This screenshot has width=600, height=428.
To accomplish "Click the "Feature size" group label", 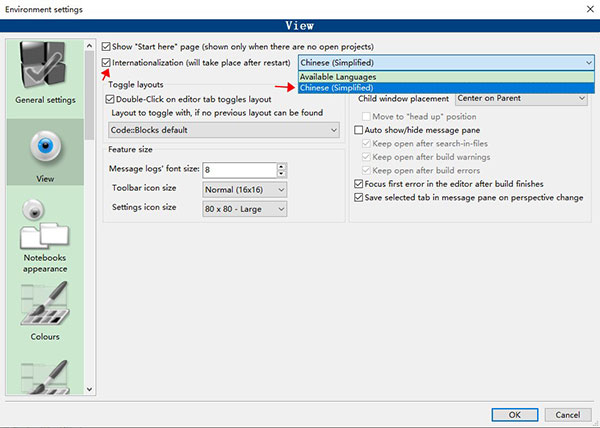I will point(130,150).
